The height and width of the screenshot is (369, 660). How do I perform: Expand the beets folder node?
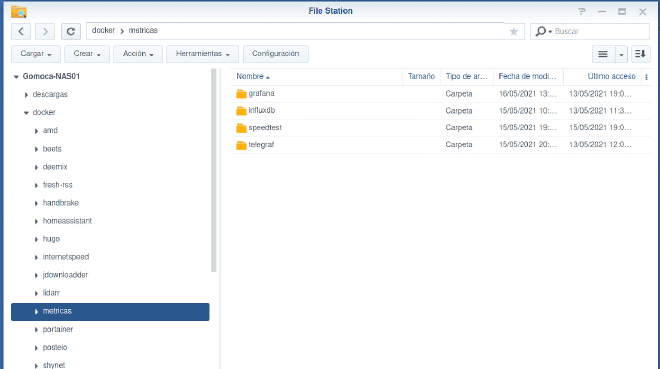point(36,149)
